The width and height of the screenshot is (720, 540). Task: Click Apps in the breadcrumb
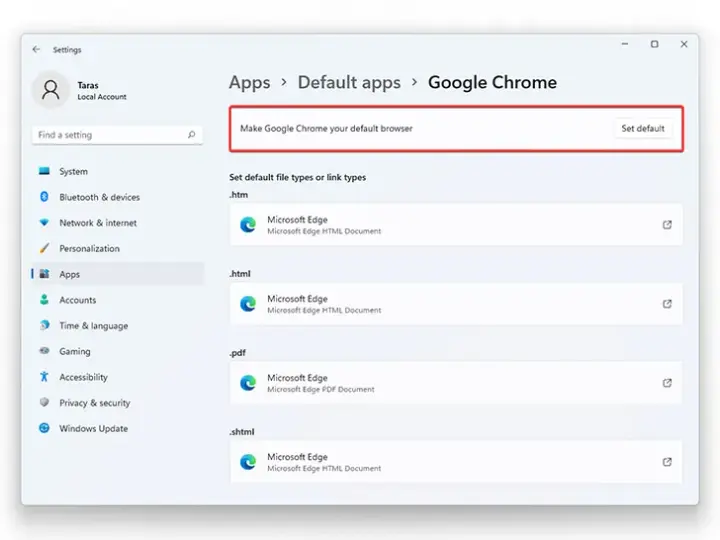click(x=249, y=83)
